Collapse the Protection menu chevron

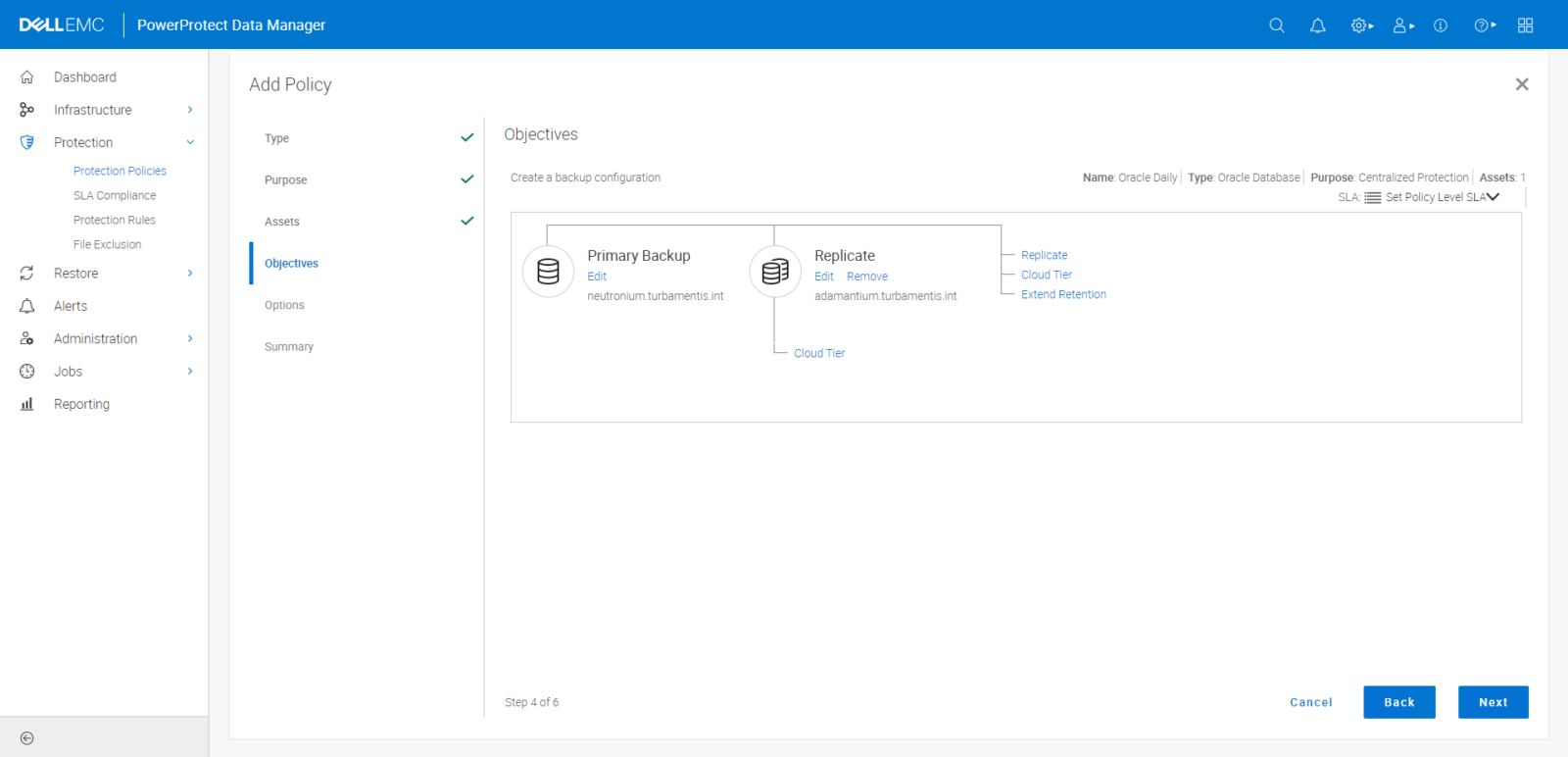tap(190, 142)
